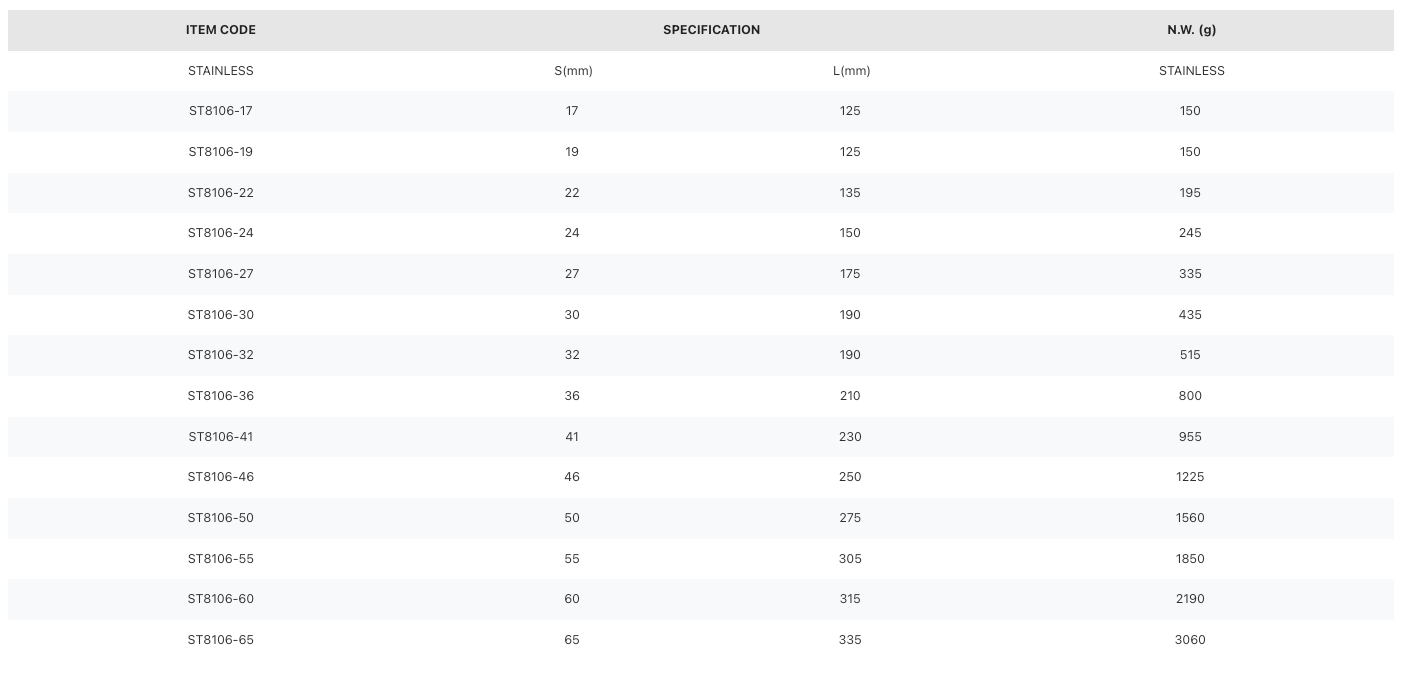This screenshot has width=1409, height=676.
Task: Click the S(mm) sub-header
Action: click(573, 71)
